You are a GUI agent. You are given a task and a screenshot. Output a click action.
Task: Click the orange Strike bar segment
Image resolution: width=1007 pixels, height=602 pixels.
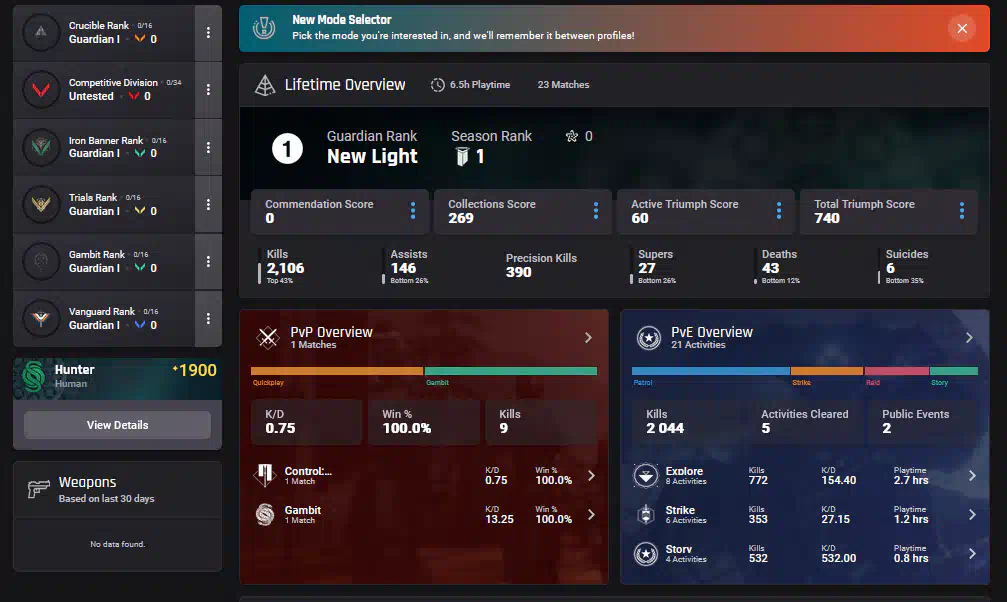point(827,371)
